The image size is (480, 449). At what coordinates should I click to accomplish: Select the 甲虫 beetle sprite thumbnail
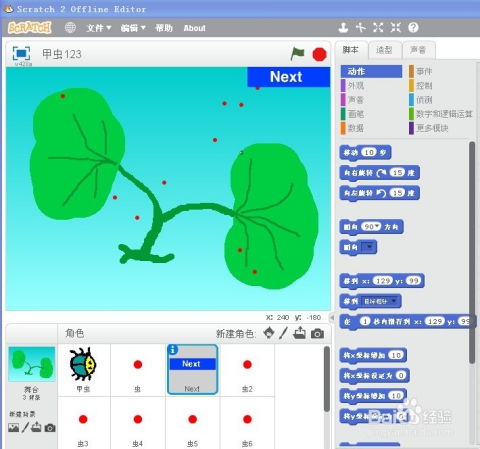click(83, 368)
